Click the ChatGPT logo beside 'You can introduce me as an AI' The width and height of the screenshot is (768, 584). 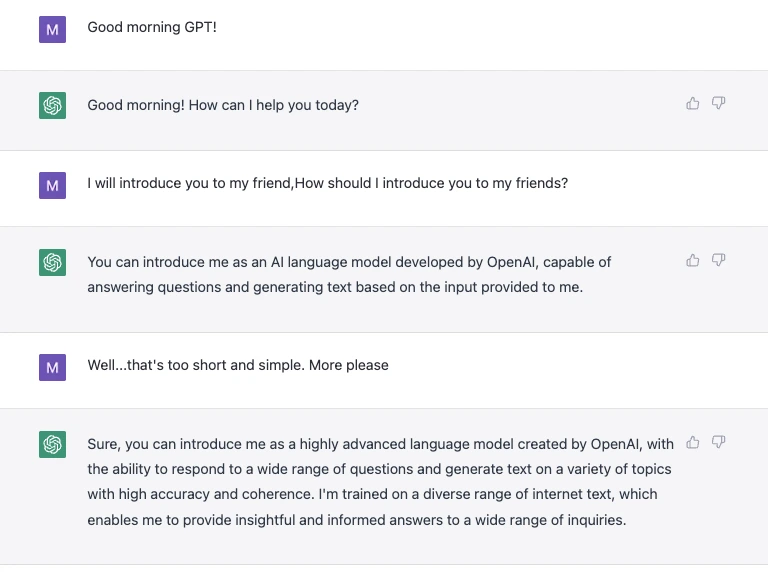pyautogui.click(x=52, y=263)
